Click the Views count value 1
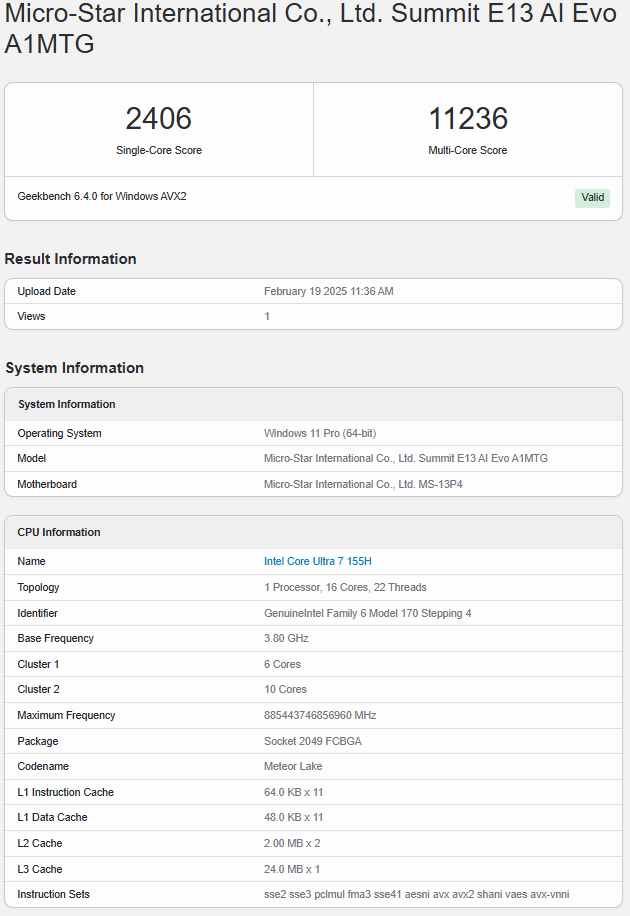The image size is (630, 916). tap(267, 316)
